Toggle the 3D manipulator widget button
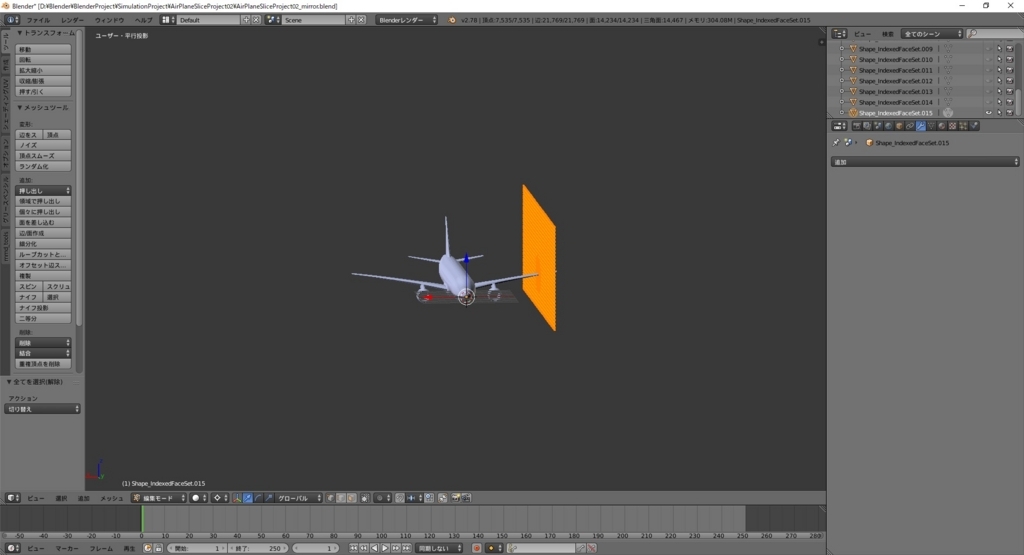The image size is (1024, 555). pyautogui.click(x=237, y=498)
